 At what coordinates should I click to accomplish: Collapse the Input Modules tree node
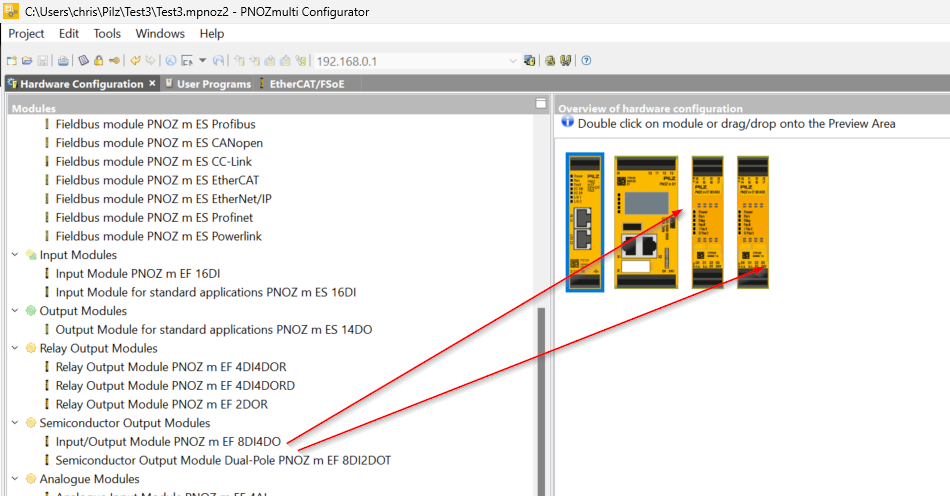pyautogui.click(x=15, y=255)
